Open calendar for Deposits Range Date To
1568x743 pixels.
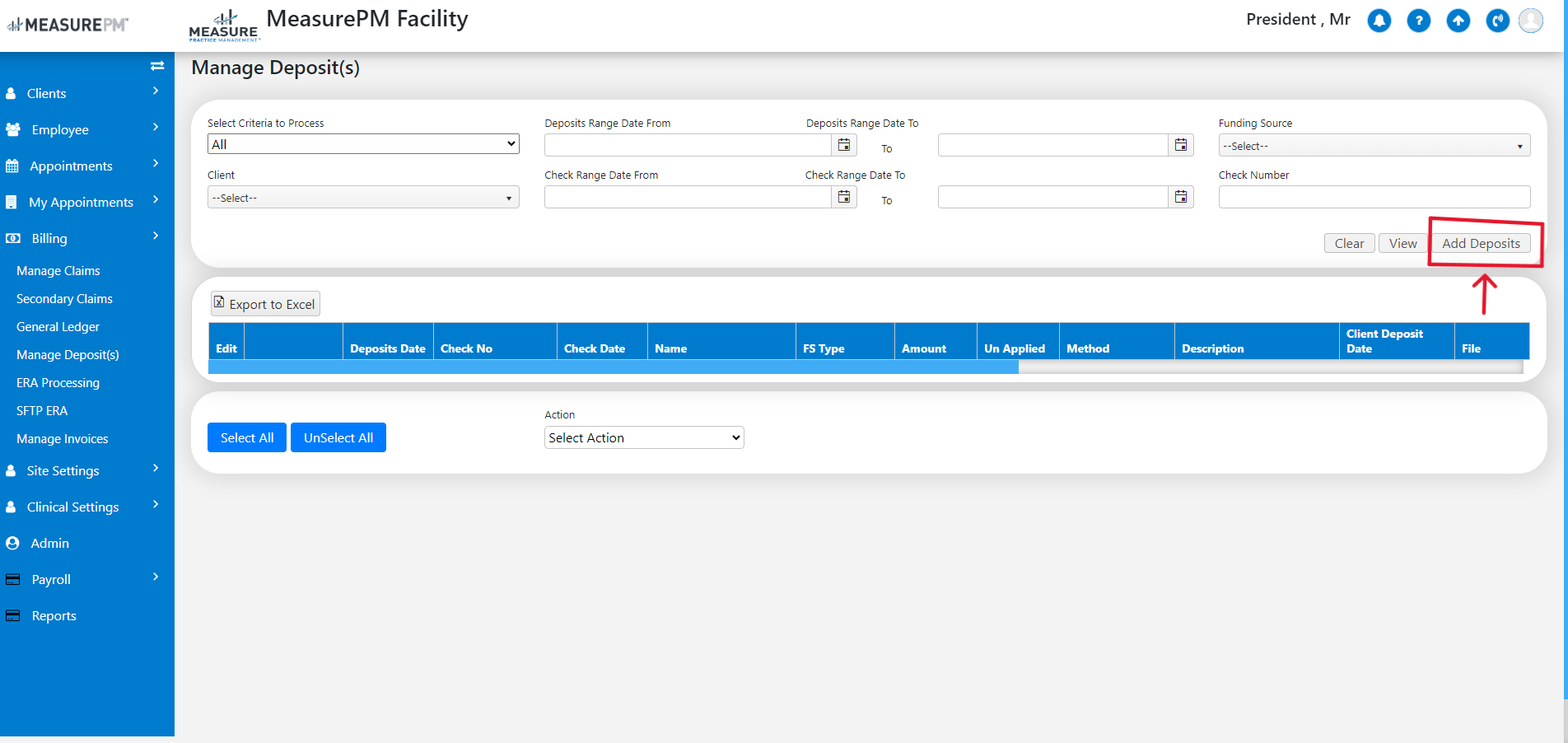coord(1181,145)
